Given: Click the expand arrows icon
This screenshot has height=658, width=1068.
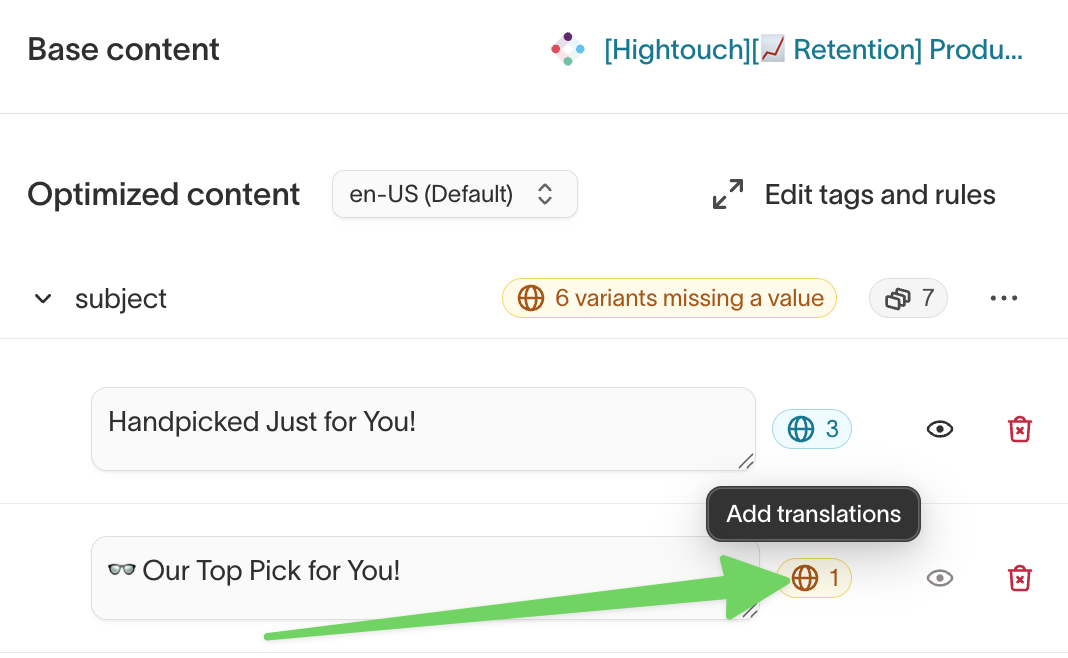Looking at the screenshot, I should (x=727, y=194).
